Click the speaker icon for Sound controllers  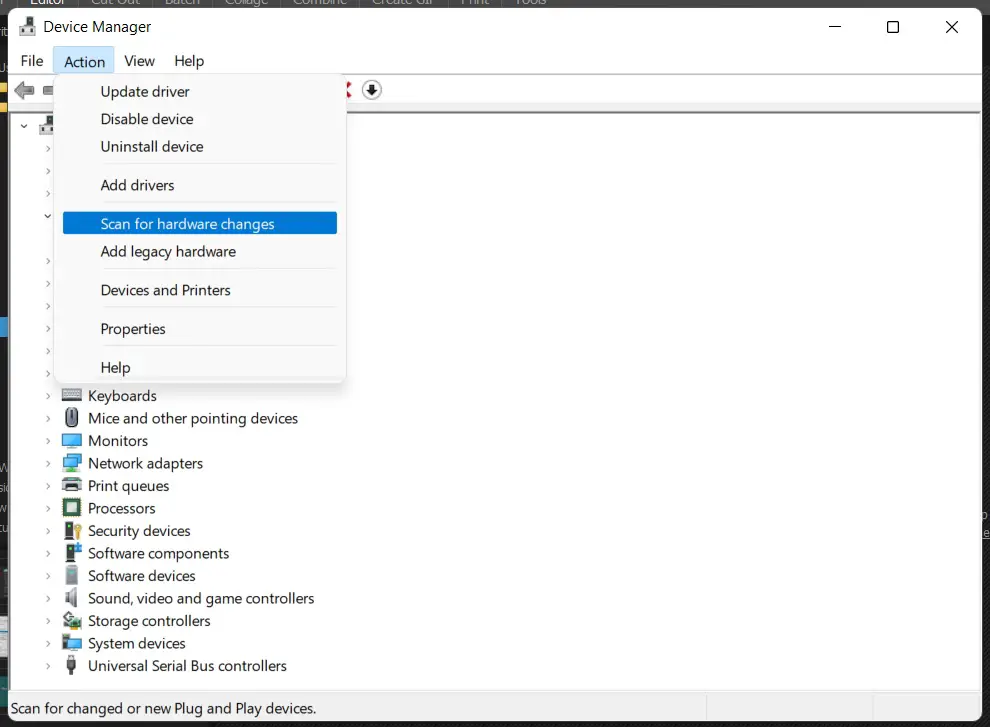(71, 598)
